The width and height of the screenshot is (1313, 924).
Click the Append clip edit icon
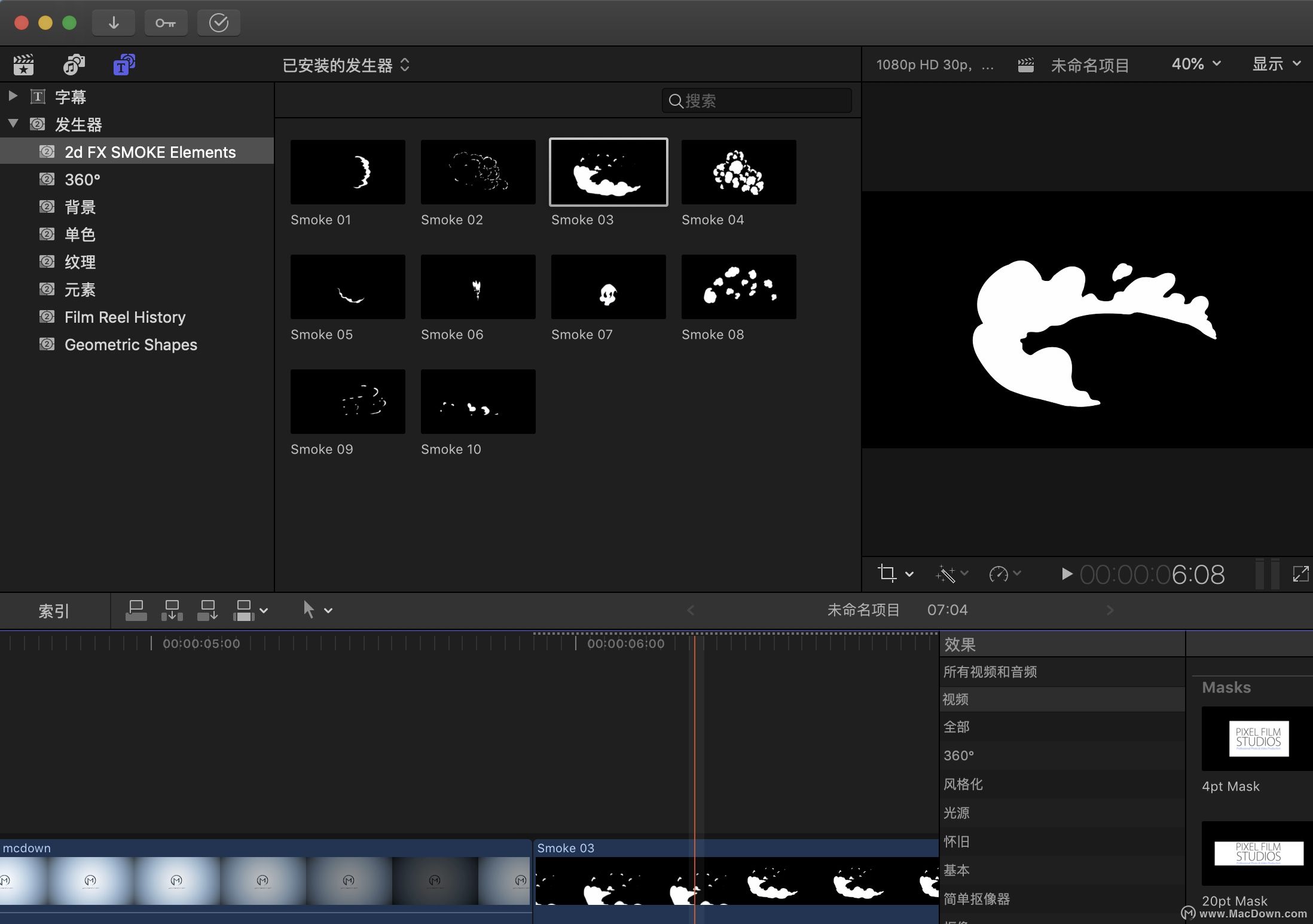(207, 610)
